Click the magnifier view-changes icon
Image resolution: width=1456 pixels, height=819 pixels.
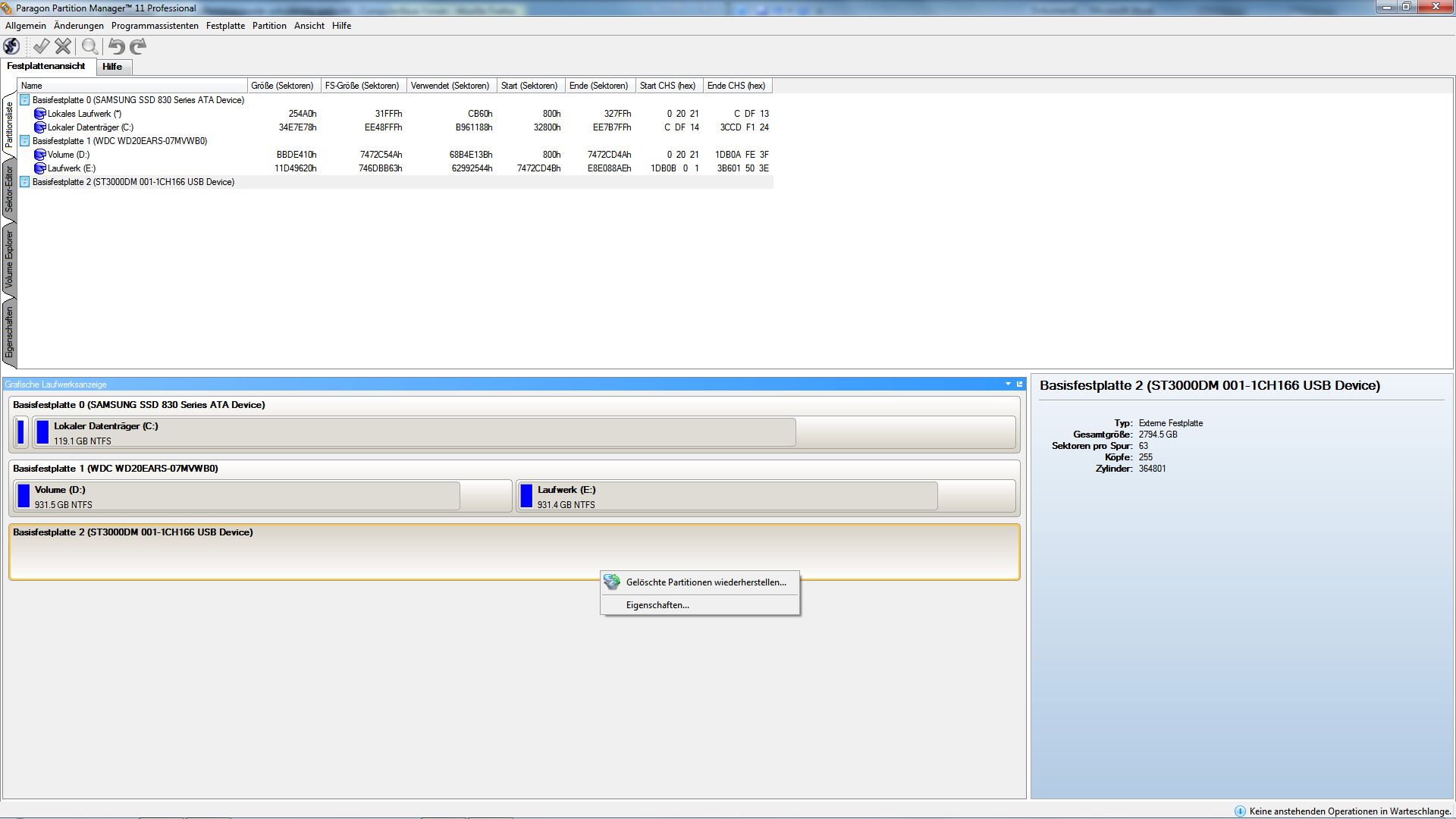click(x=89, y=46)
